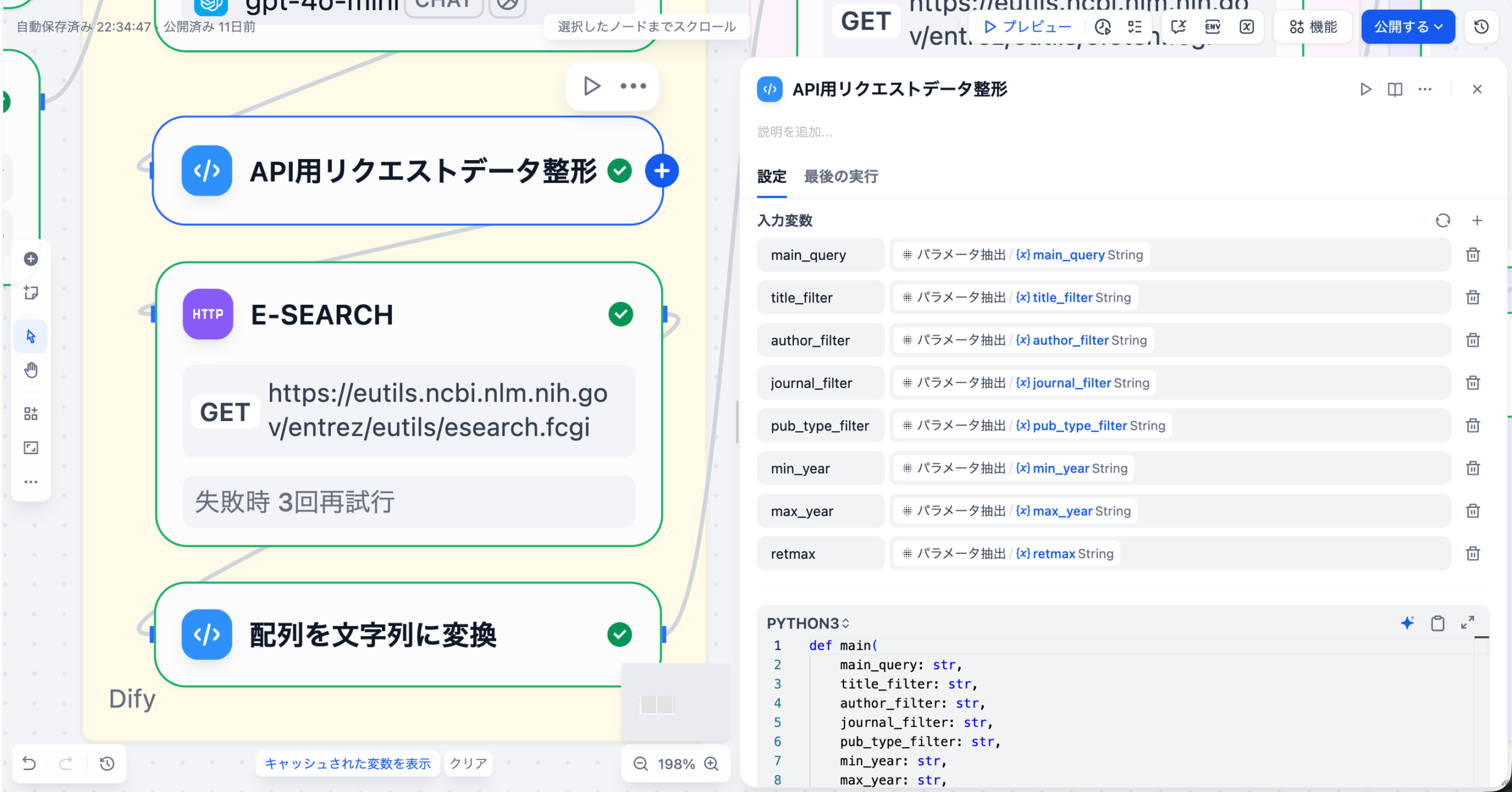Delete the main_query input variable
The height and width of the screenshot is (792, 1512).
pos(1472,255)
